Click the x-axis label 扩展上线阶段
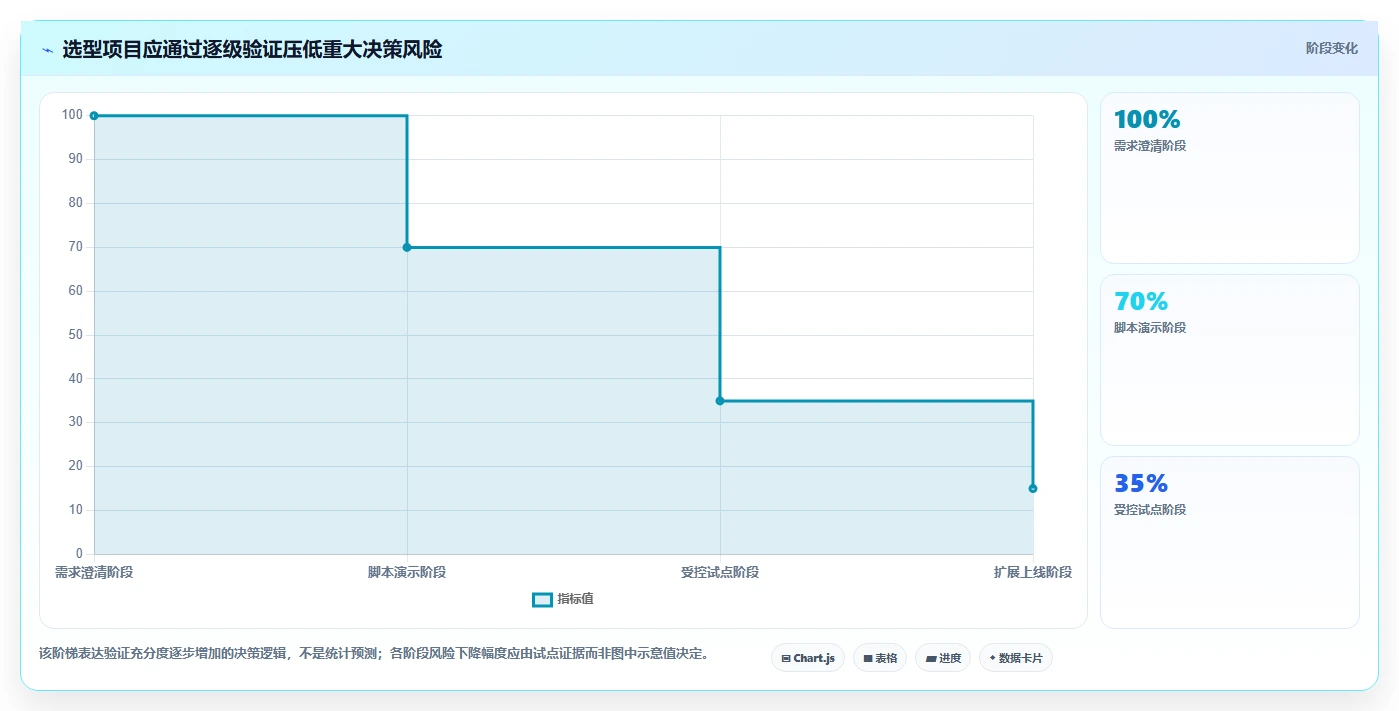 click(x=1033, y=572)
